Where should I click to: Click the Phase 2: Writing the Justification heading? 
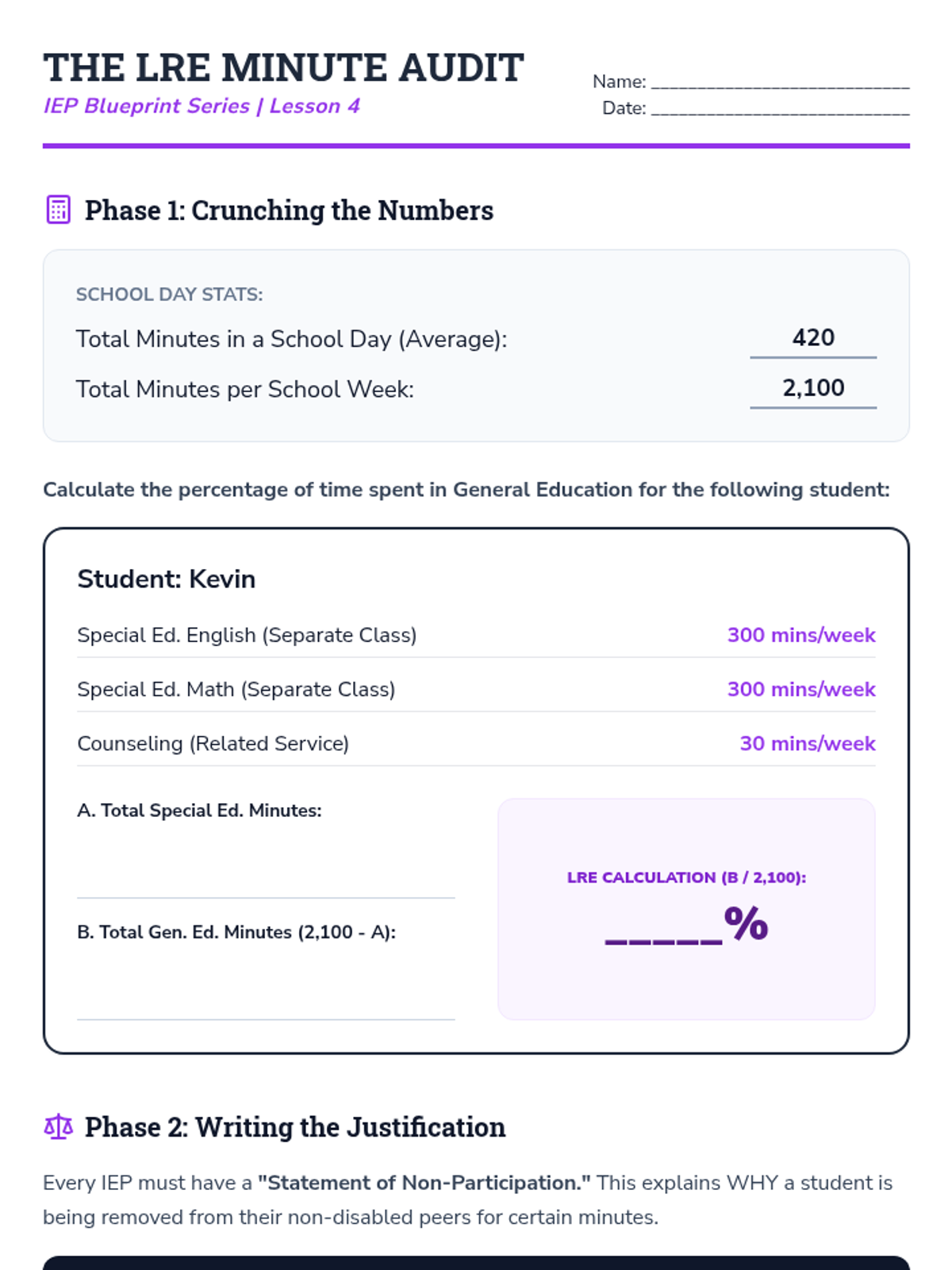[x=295, y=1127]
